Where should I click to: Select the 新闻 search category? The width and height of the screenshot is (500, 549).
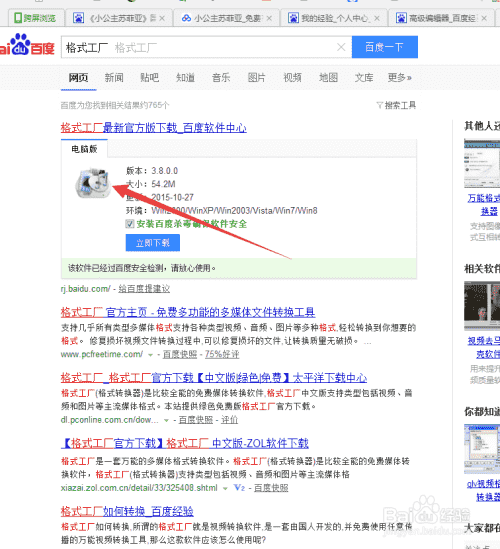click(114, 77)
